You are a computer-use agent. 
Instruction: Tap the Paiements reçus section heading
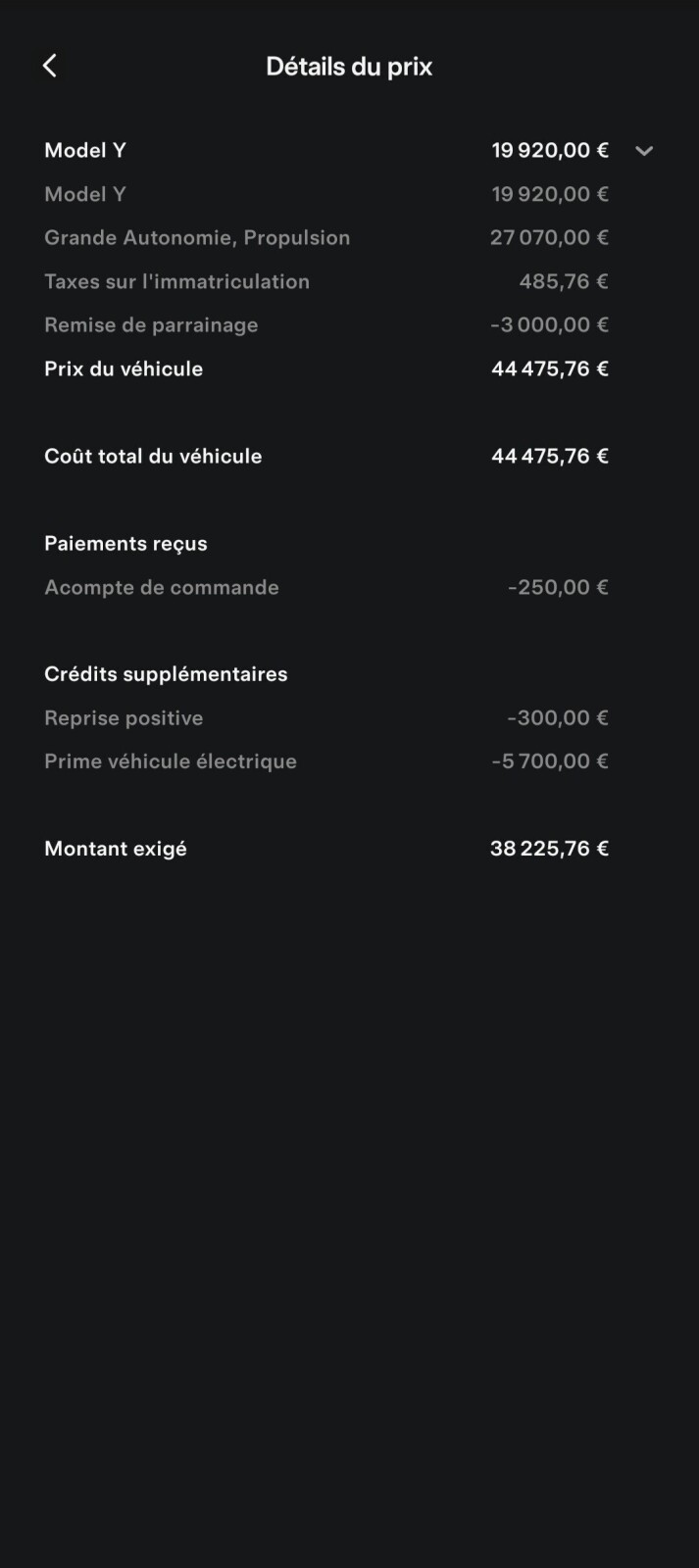click(125, 543)
